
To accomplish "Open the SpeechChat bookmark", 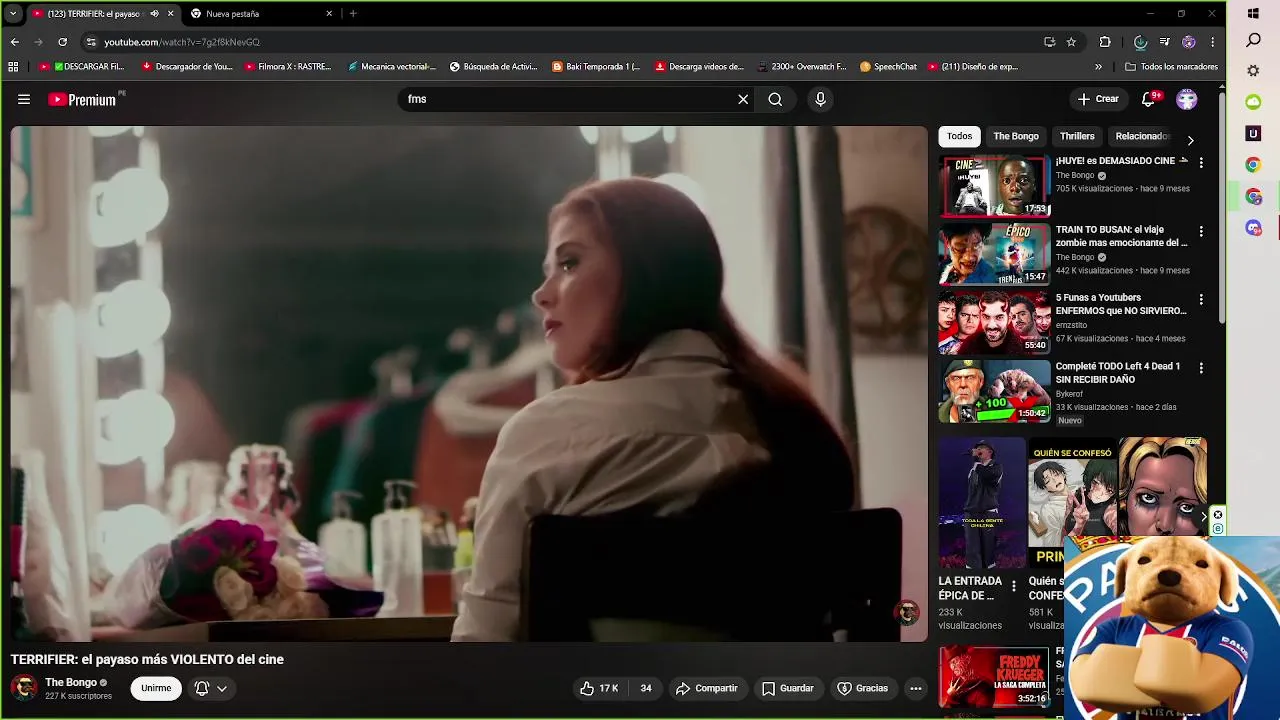I will [888, 67].
